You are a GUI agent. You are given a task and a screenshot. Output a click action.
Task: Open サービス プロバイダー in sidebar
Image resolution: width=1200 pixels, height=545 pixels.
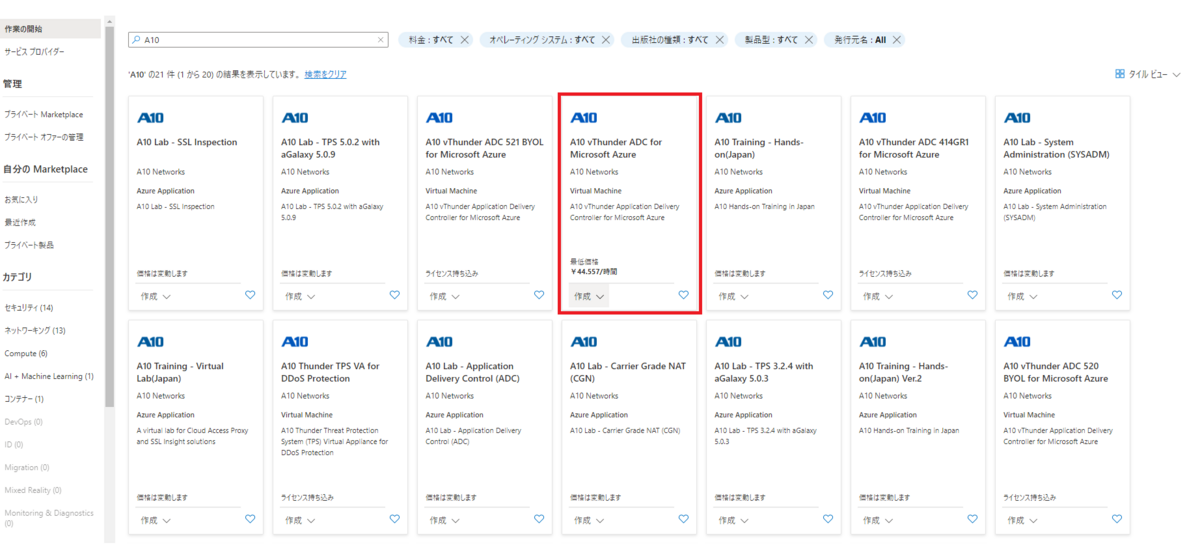click(34, 52)
